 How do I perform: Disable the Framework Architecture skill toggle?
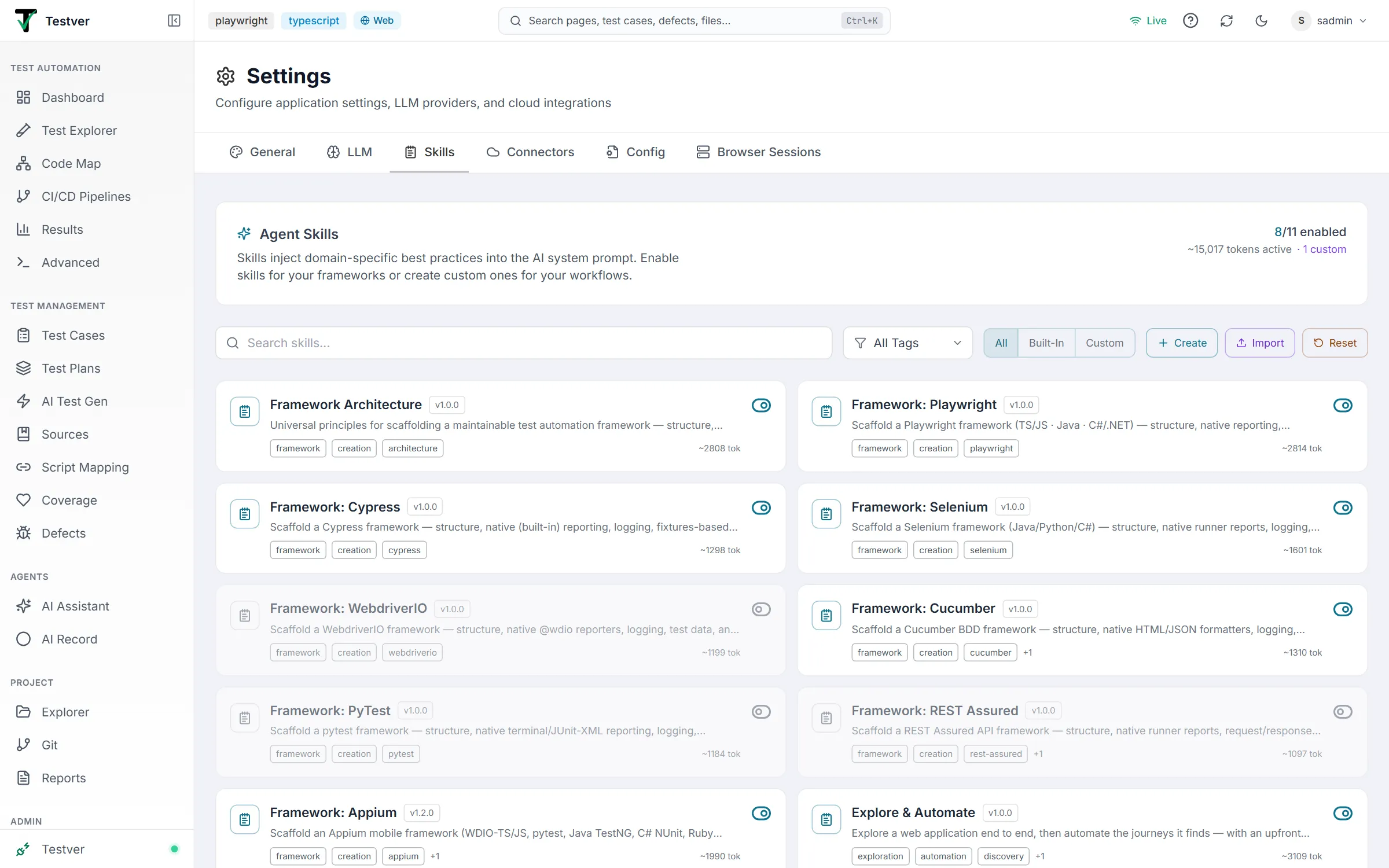761,405
